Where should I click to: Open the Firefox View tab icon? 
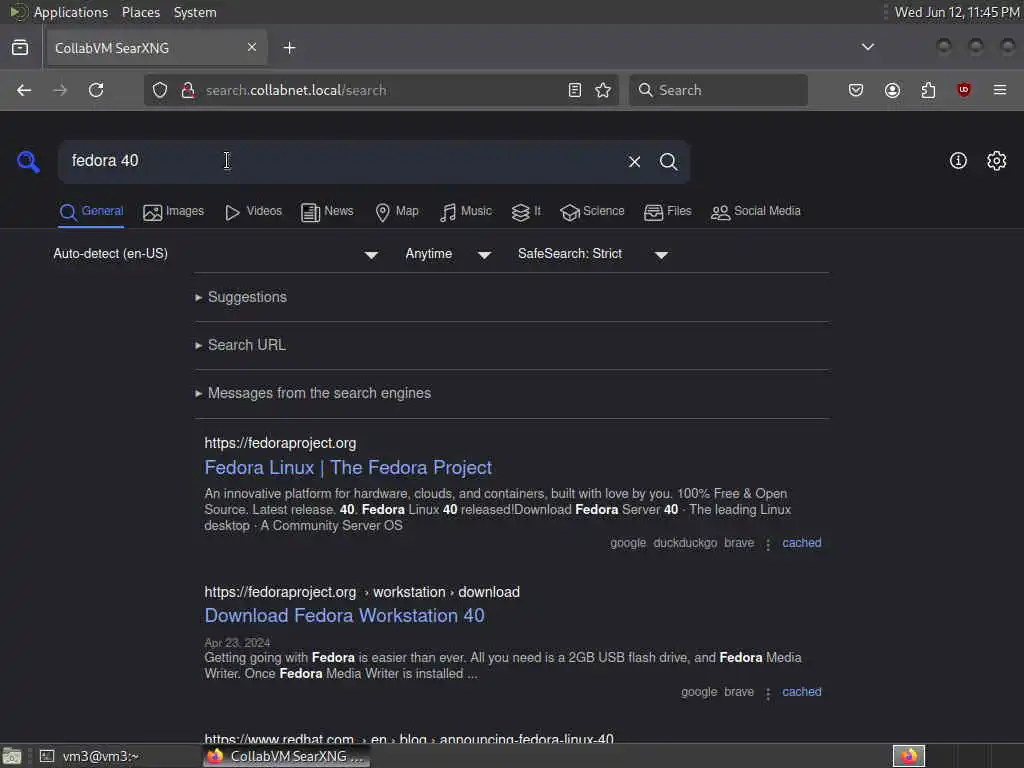click(x=20, y=48)
